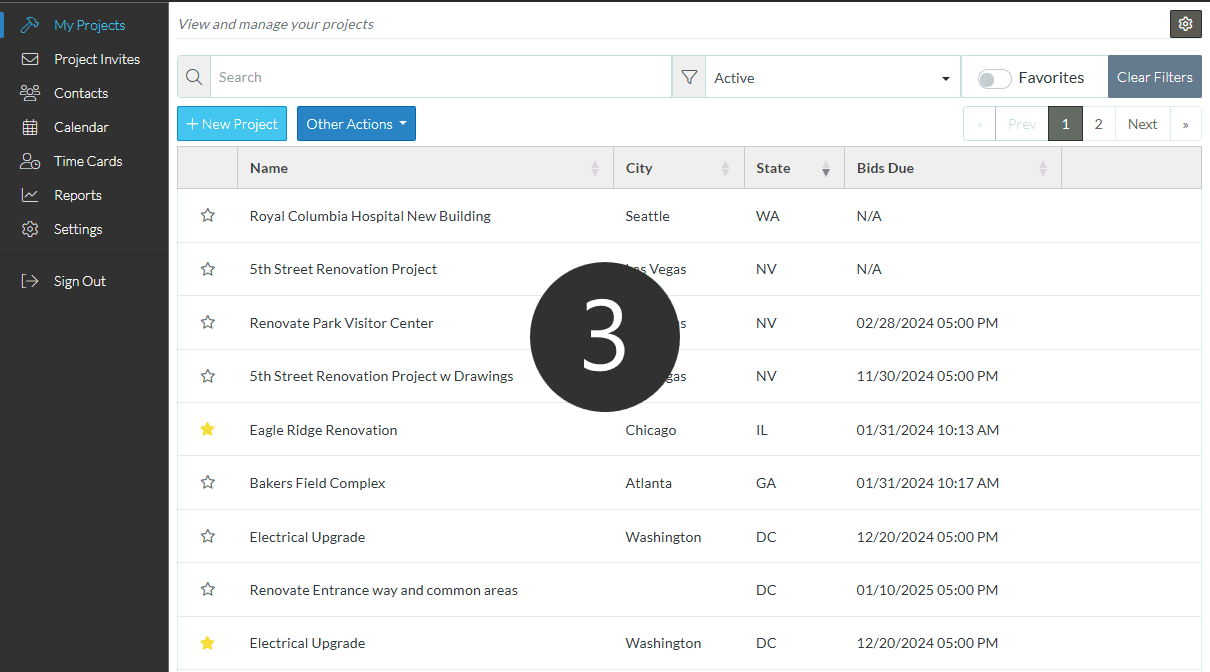This screenshot has width=1210, height=672.
Task: Open Bakers Field Complex project
Action: 317,483
